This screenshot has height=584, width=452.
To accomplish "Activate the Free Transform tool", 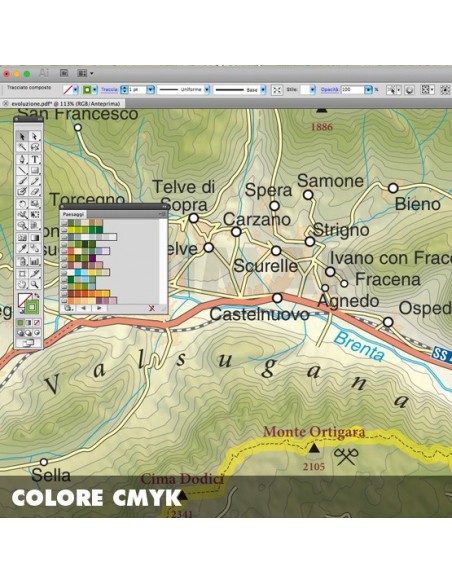I will coord(34,215).
